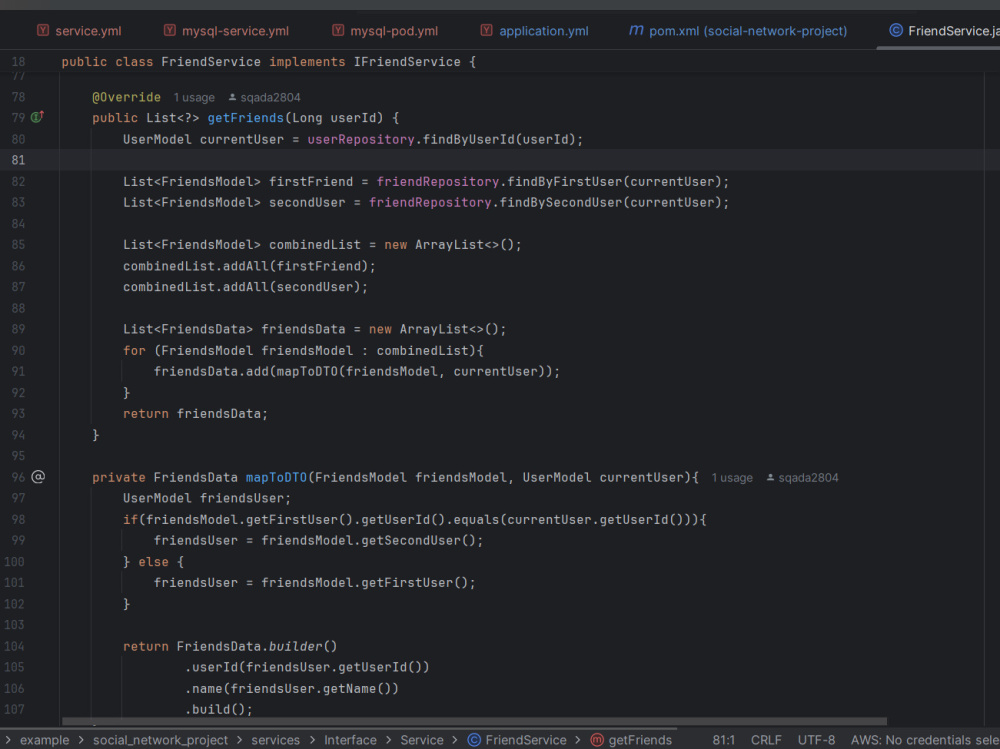This screenshot has width=1000, height=749.
Task: Select the FriendService.java tab
Action: (943, 31)
